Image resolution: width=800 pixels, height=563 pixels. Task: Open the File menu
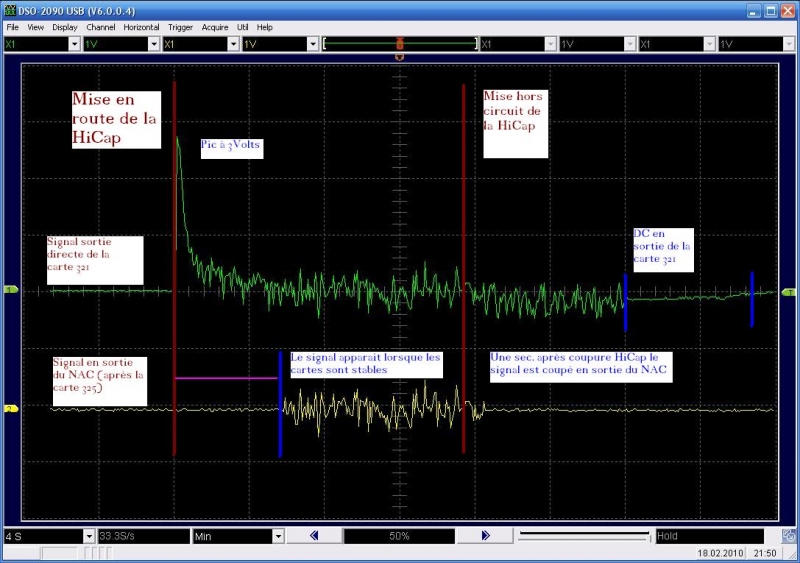(12, 27)
